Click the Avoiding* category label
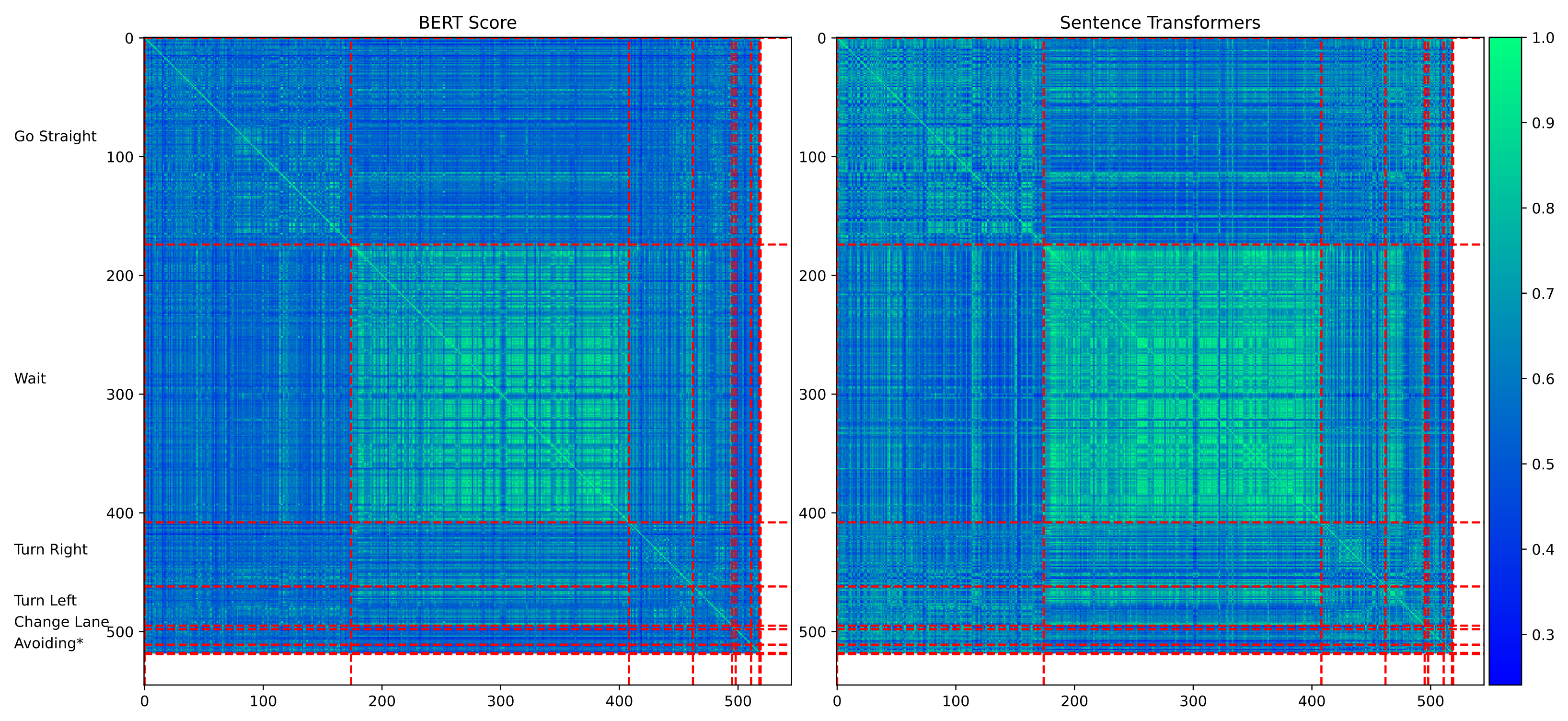 [x=49, y=644]
